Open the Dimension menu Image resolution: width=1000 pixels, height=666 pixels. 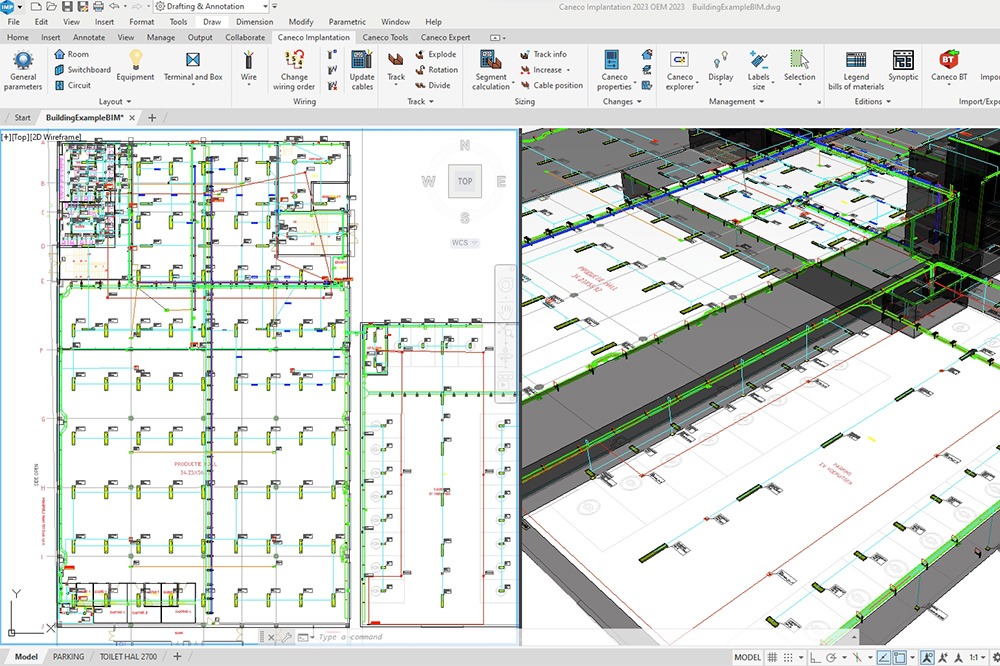(254, 22)
